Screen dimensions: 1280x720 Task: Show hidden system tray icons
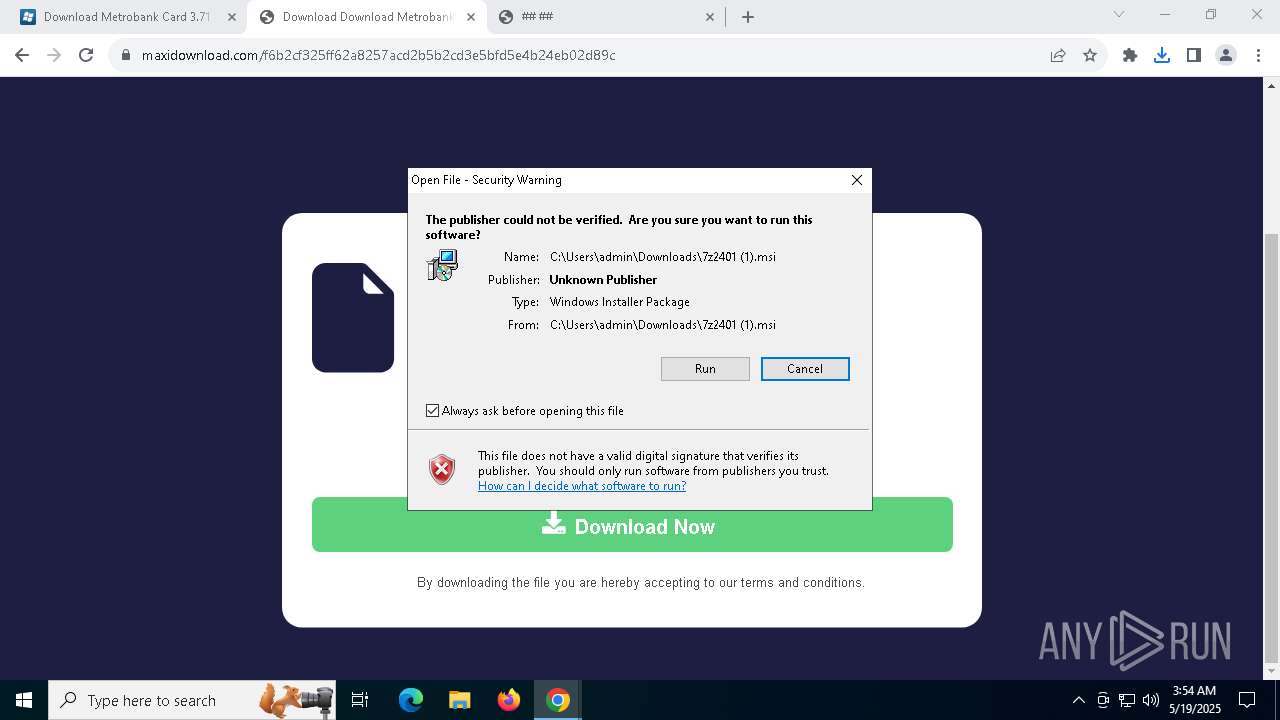click(x=1079, y=700)
